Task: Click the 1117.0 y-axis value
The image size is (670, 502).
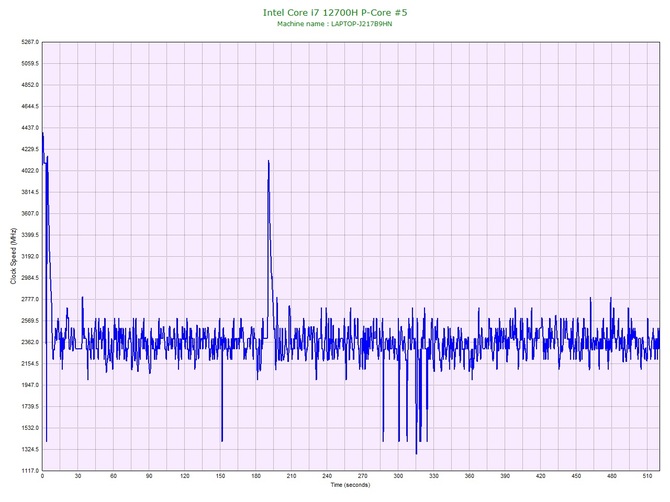Action: point(30,471)
